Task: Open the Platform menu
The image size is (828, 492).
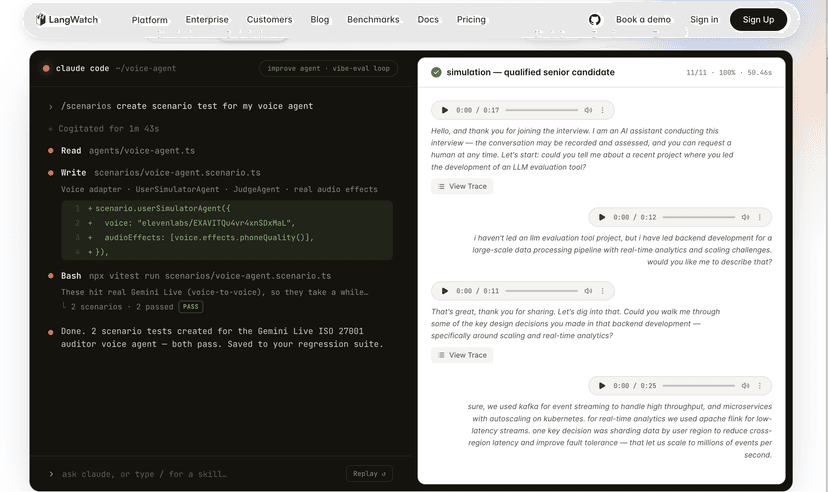Action: 149,20
